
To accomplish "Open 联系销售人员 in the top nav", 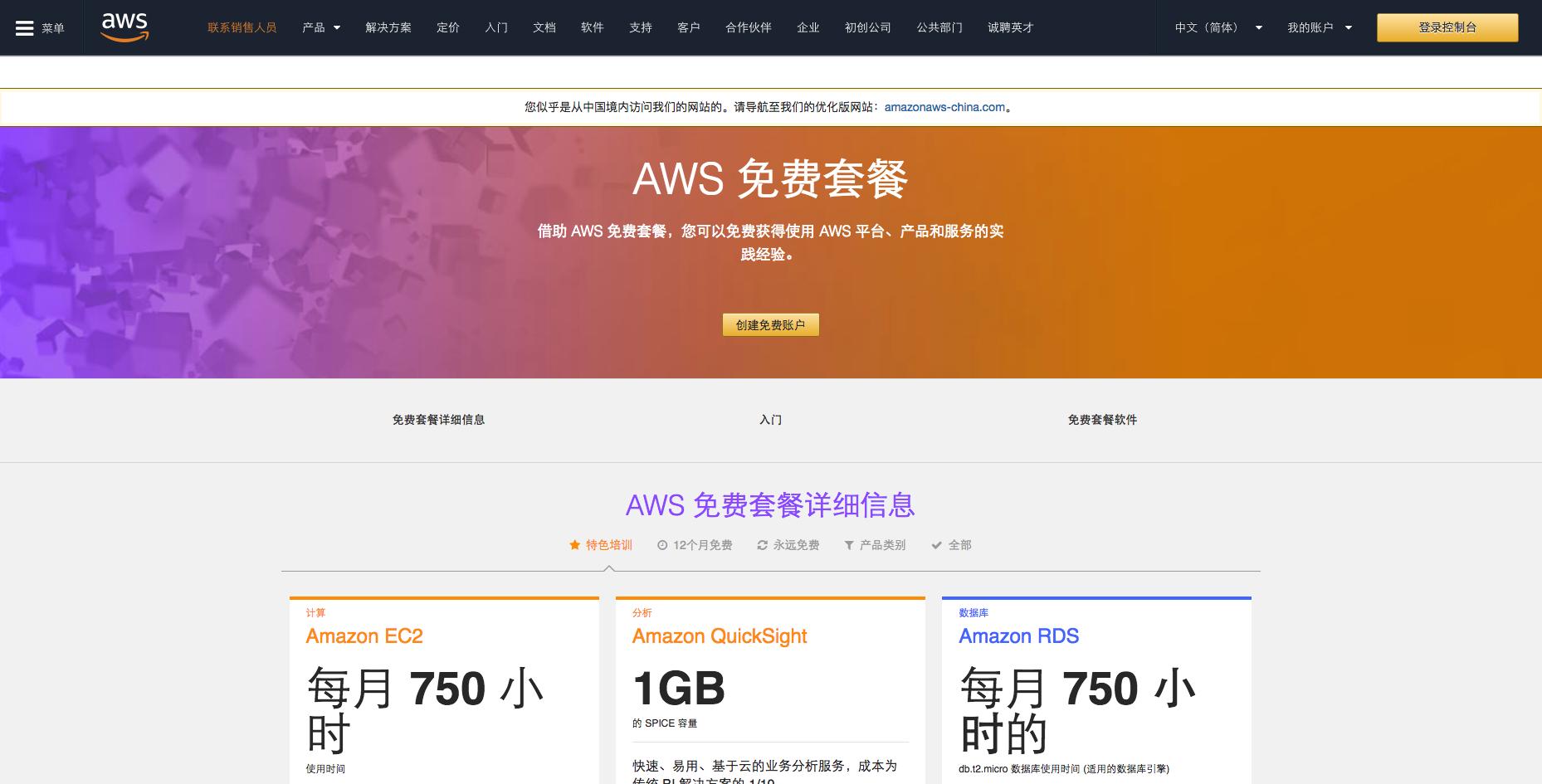I will [x=242, y=27].
